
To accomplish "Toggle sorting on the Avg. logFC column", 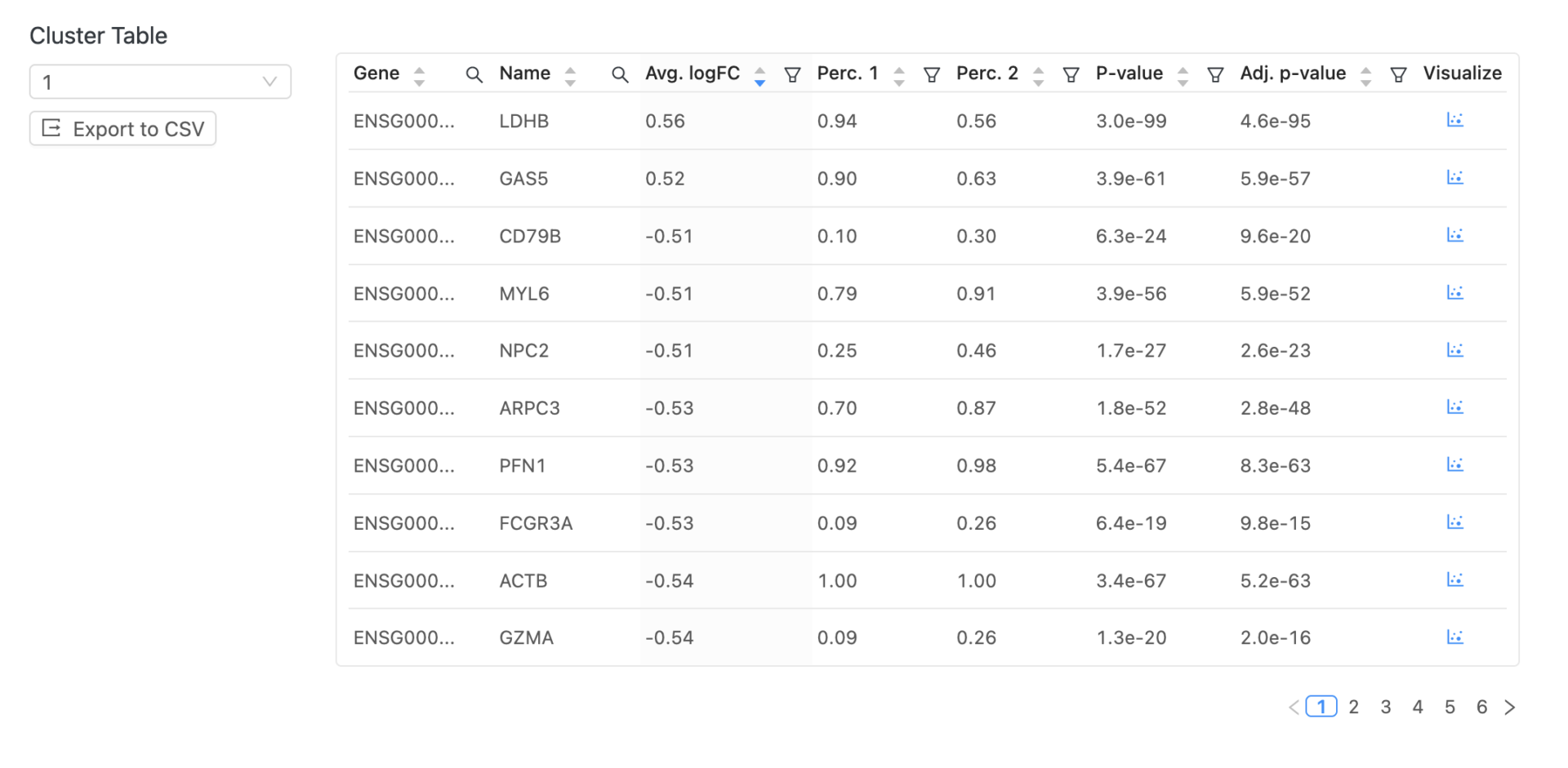I will coord(759,76).
